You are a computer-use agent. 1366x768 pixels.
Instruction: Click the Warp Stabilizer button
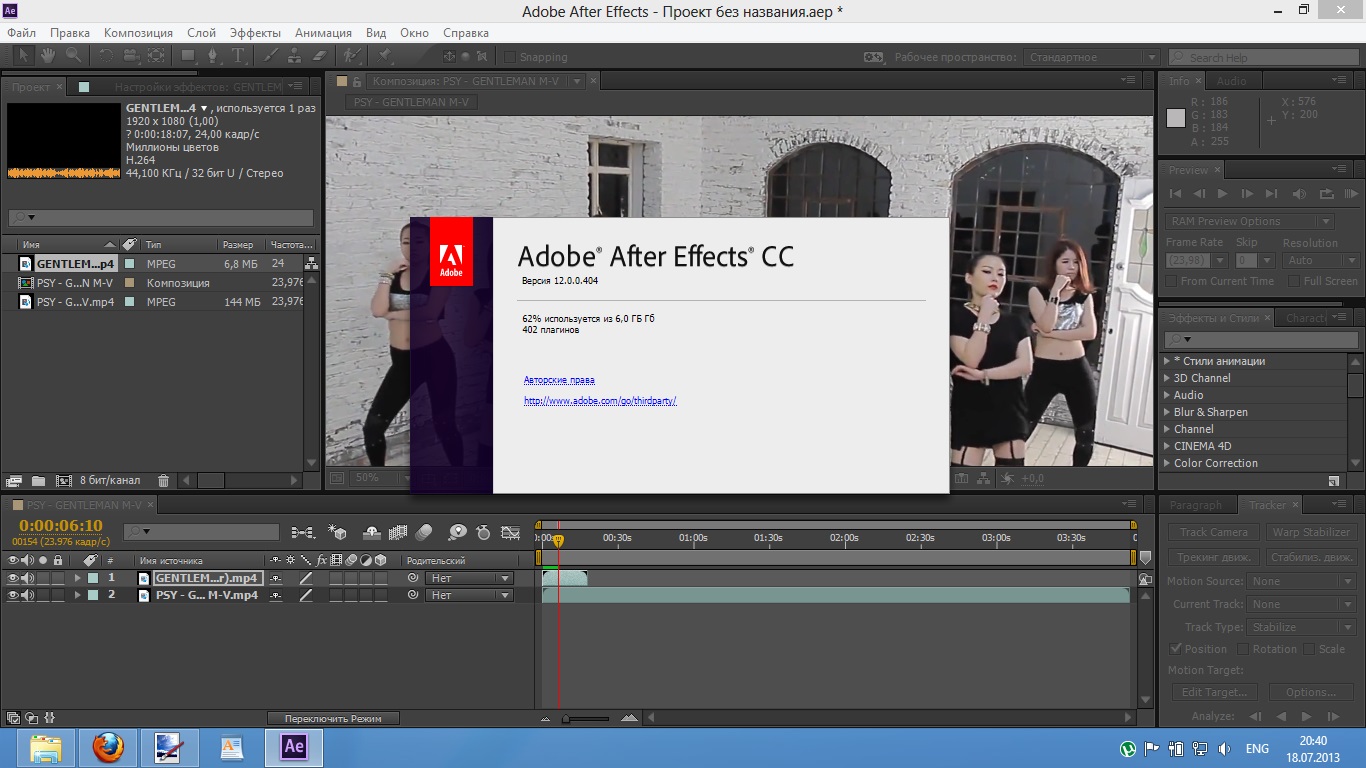pos(1312,532)
